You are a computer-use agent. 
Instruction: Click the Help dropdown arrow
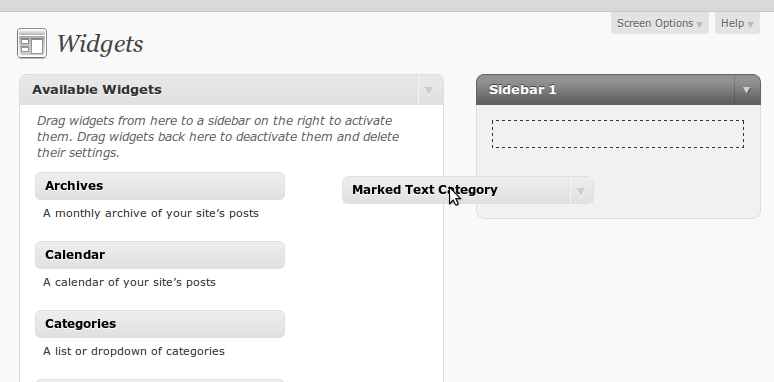point(750,24)
